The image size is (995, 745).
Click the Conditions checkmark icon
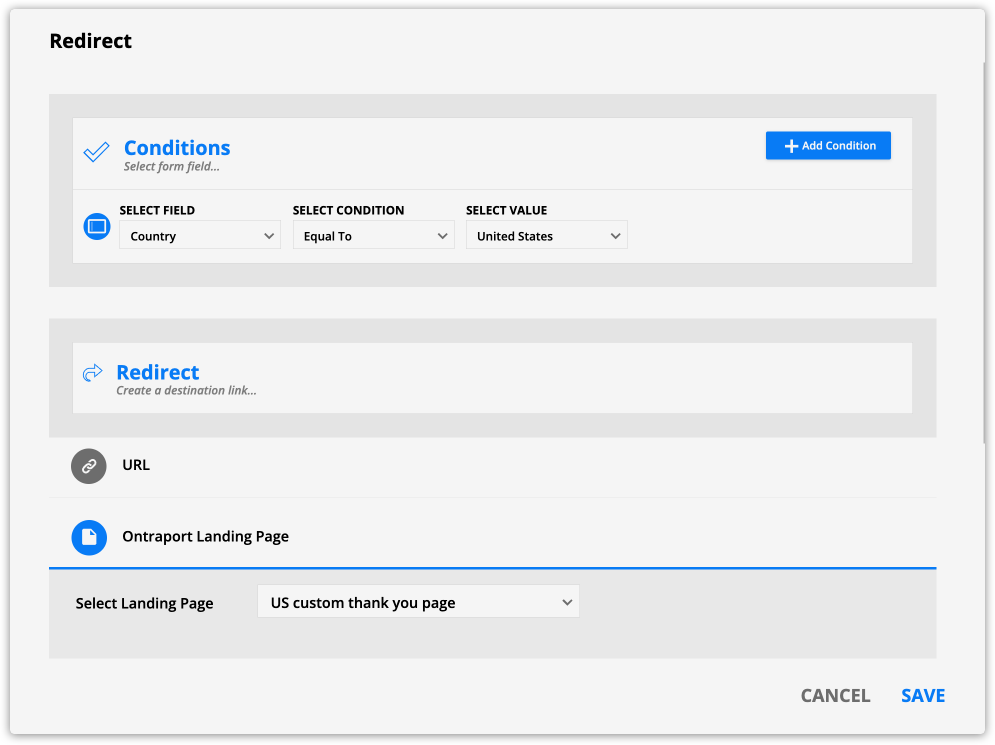click(96, 152)
